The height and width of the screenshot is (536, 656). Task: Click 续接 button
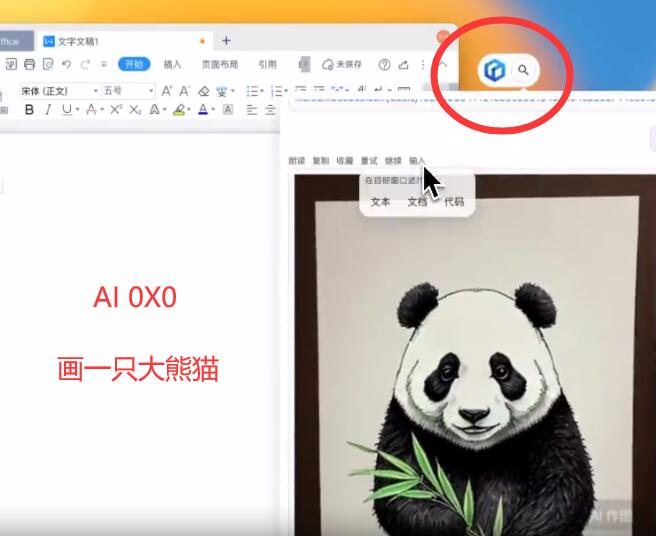point(393,160)
